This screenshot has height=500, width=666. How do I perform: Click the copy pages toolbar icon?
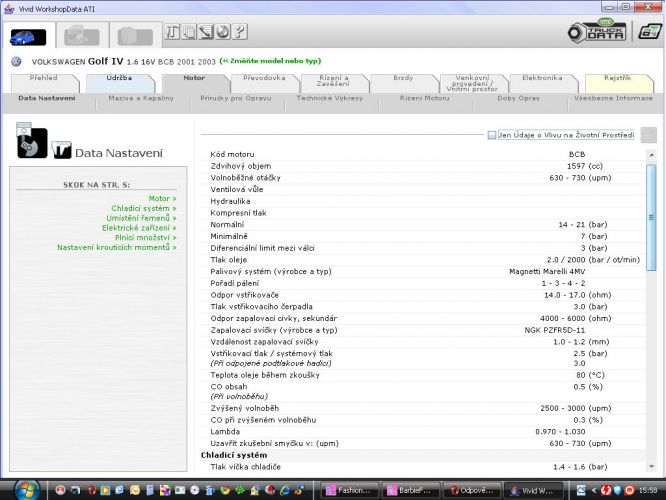point(189,32)
